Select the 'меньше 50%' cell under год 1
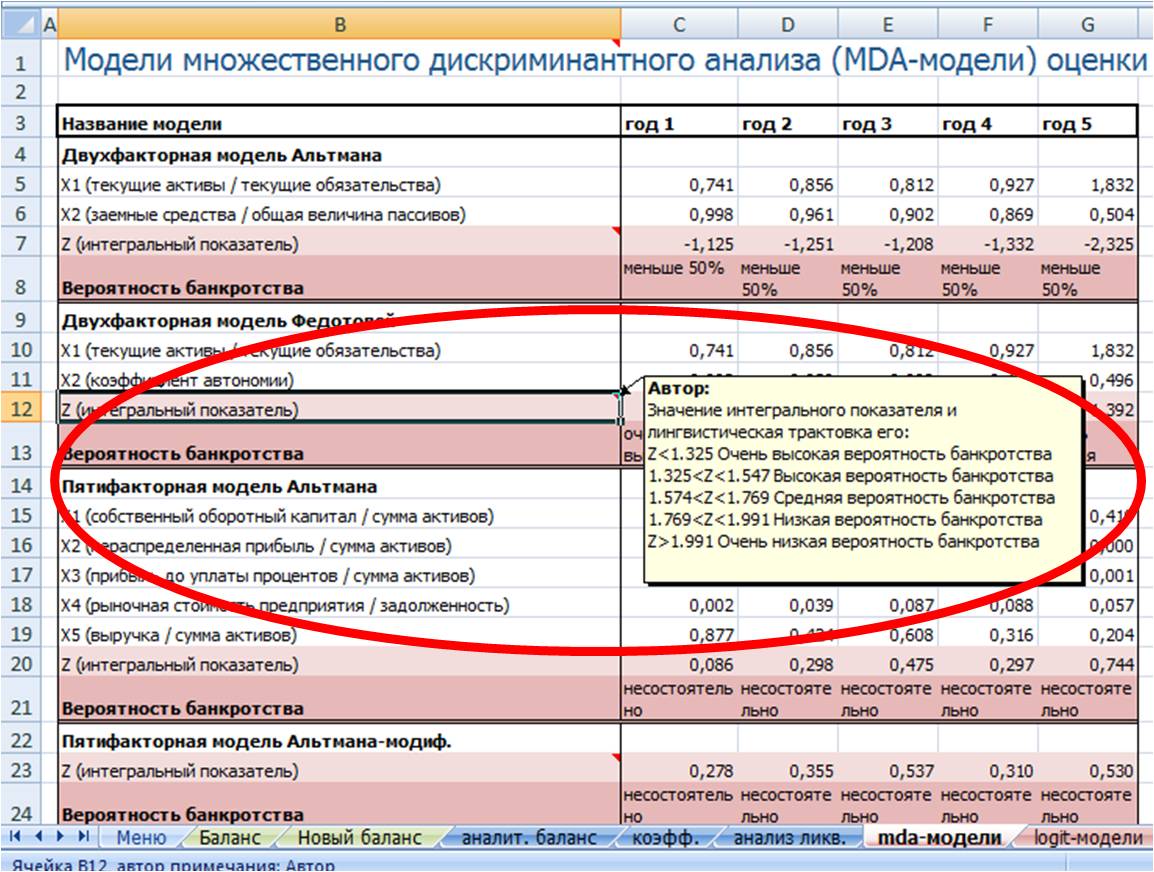The height and width of the screenshot is (872, 1154). coord(679,278)
